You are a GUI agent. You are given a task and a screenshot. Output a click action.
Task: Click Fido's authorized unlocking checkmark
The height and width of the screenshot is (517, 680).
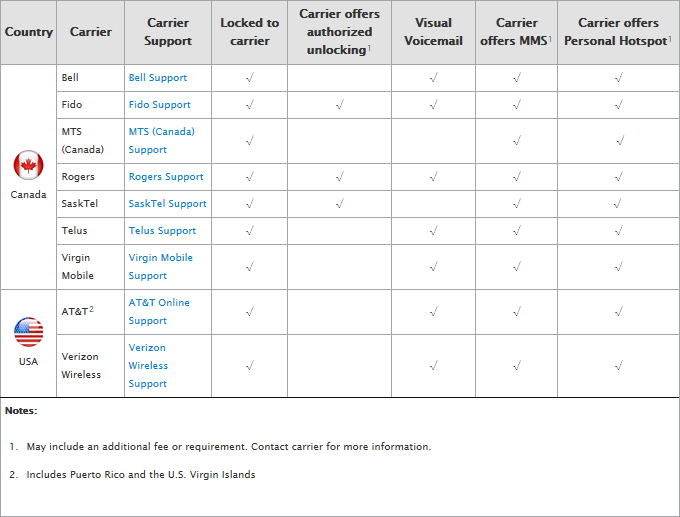[340, 105]
